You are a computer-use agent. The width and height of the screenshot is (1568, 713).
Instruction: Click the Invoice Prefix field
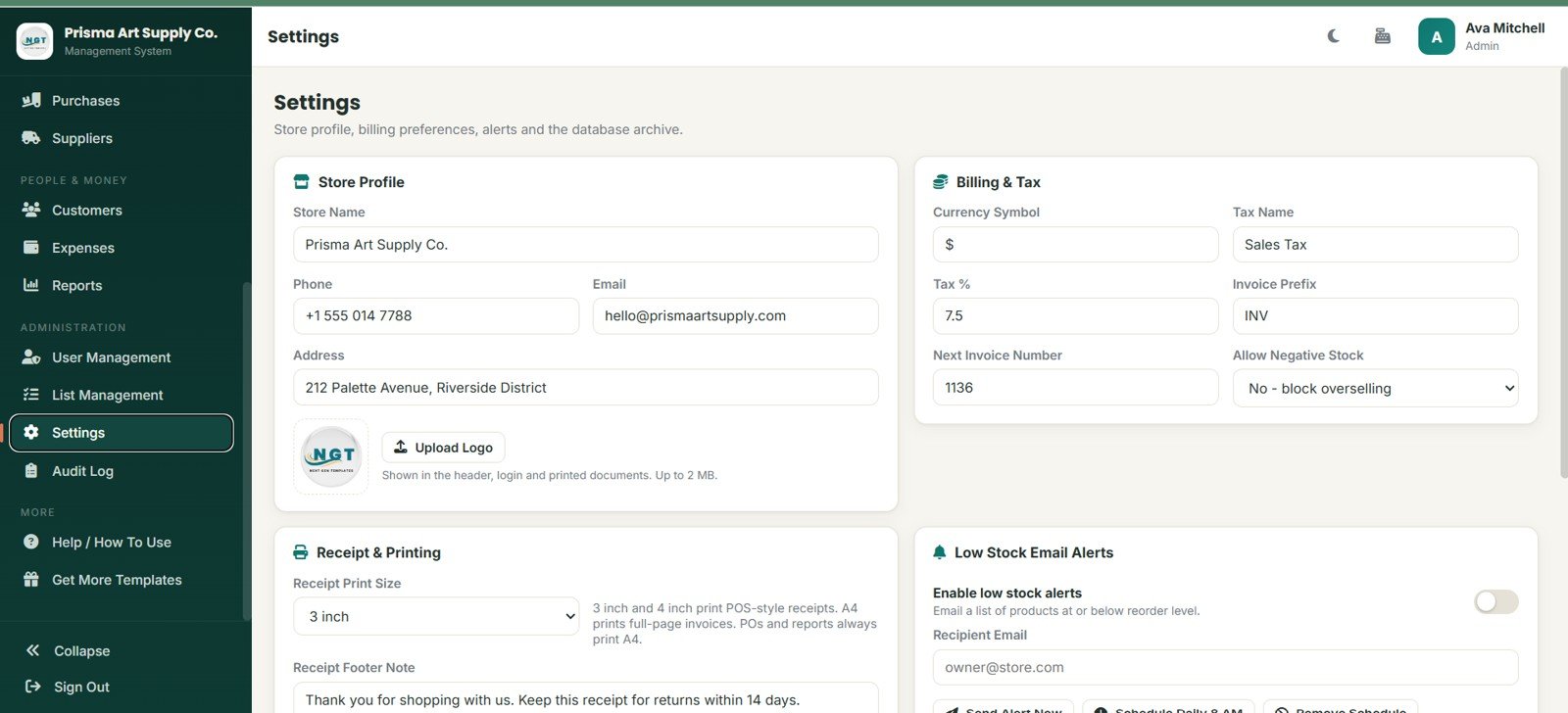coord(1376,315)
